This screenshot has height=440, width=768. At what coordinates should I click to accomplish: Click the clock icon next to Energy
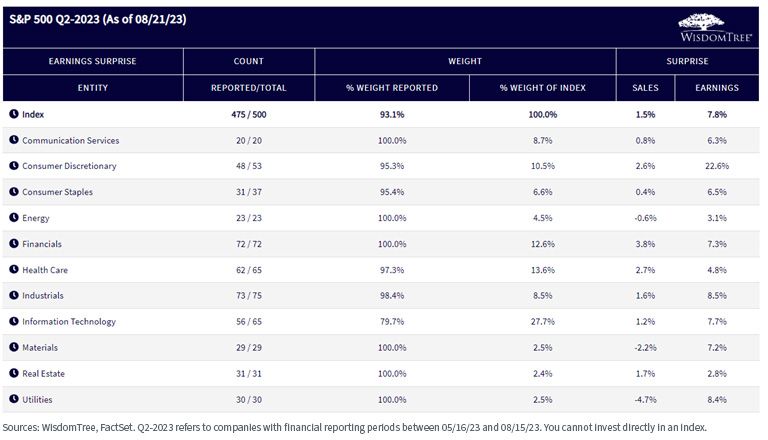point(14,218)
